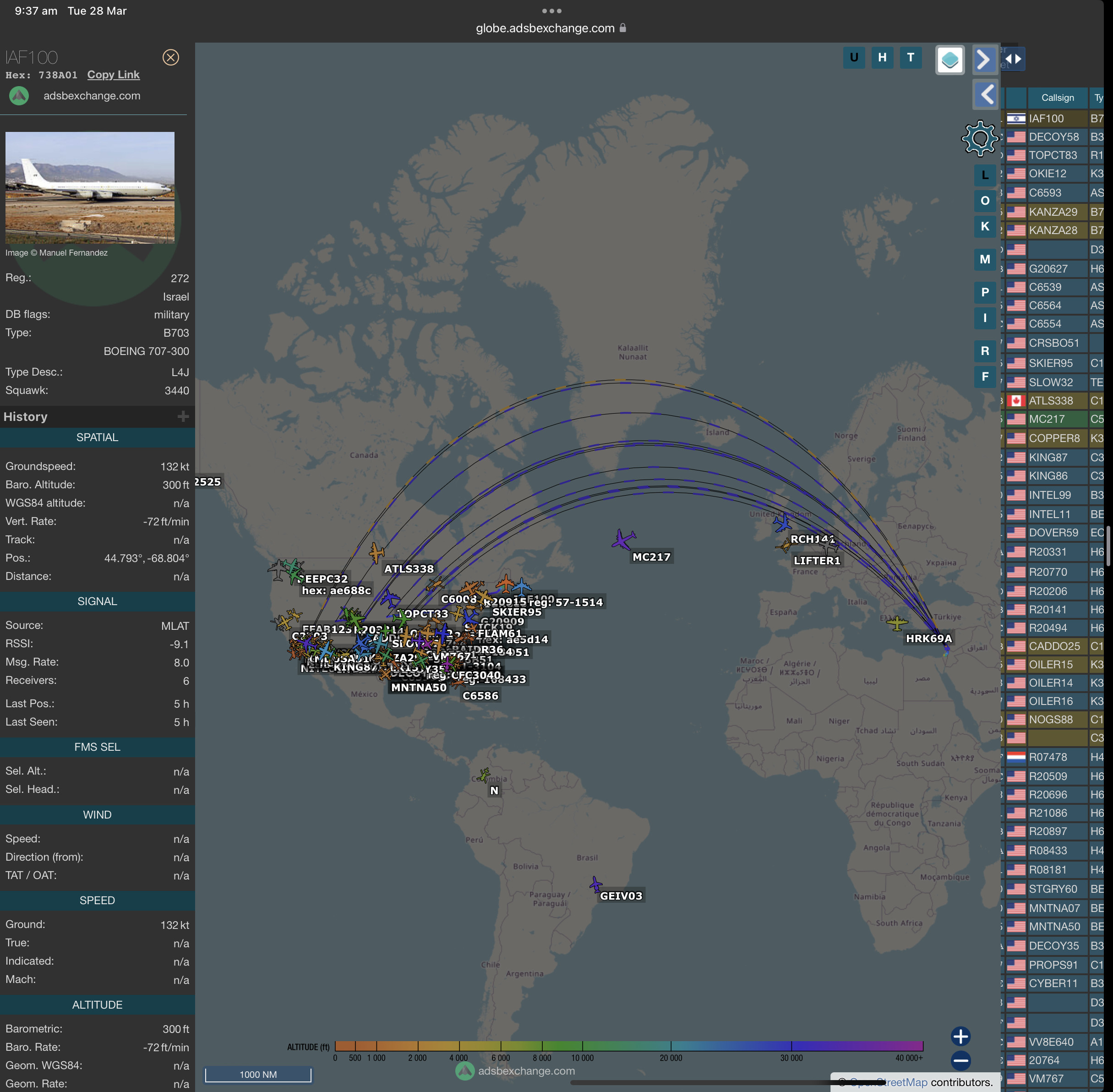Select the ATLS338 aircraft on the map
The width and height of the screenshot is (1113, 1092).
(376, 552)
